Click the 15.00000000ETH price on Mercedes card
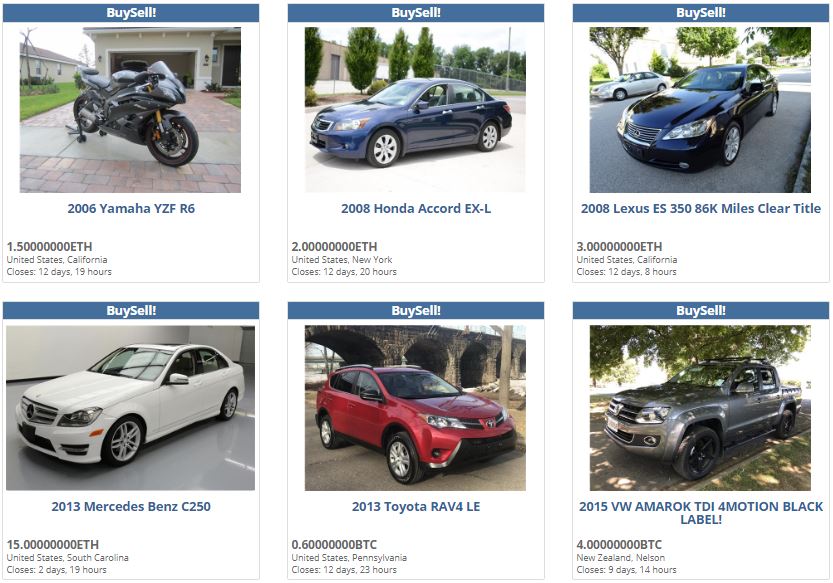Image resolution: width=833 pixels, height=583 pixels. [53, 545]
